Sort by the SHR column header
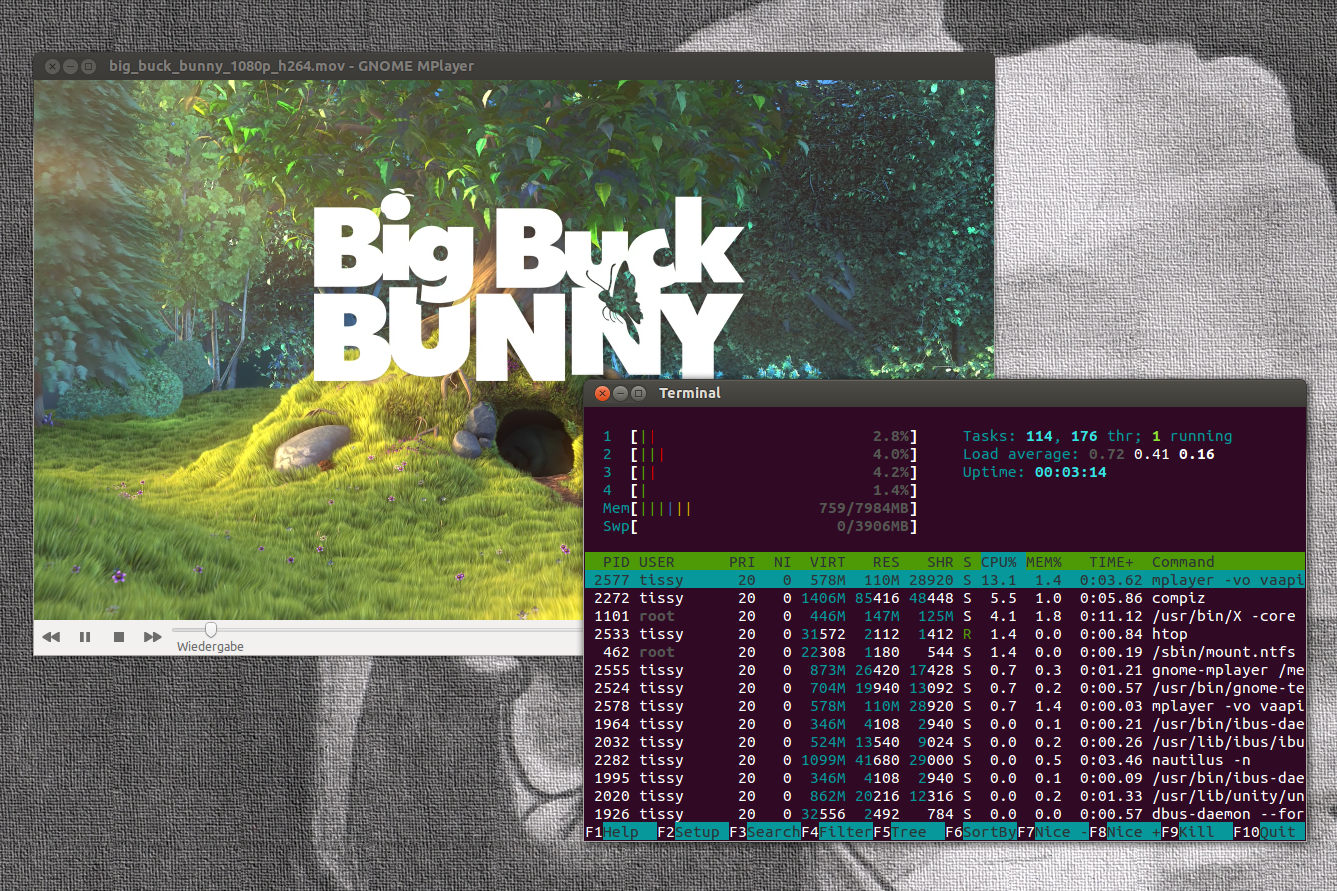Image resolution: width=1337 pixels, height=891 pixels. pos(940,562)
